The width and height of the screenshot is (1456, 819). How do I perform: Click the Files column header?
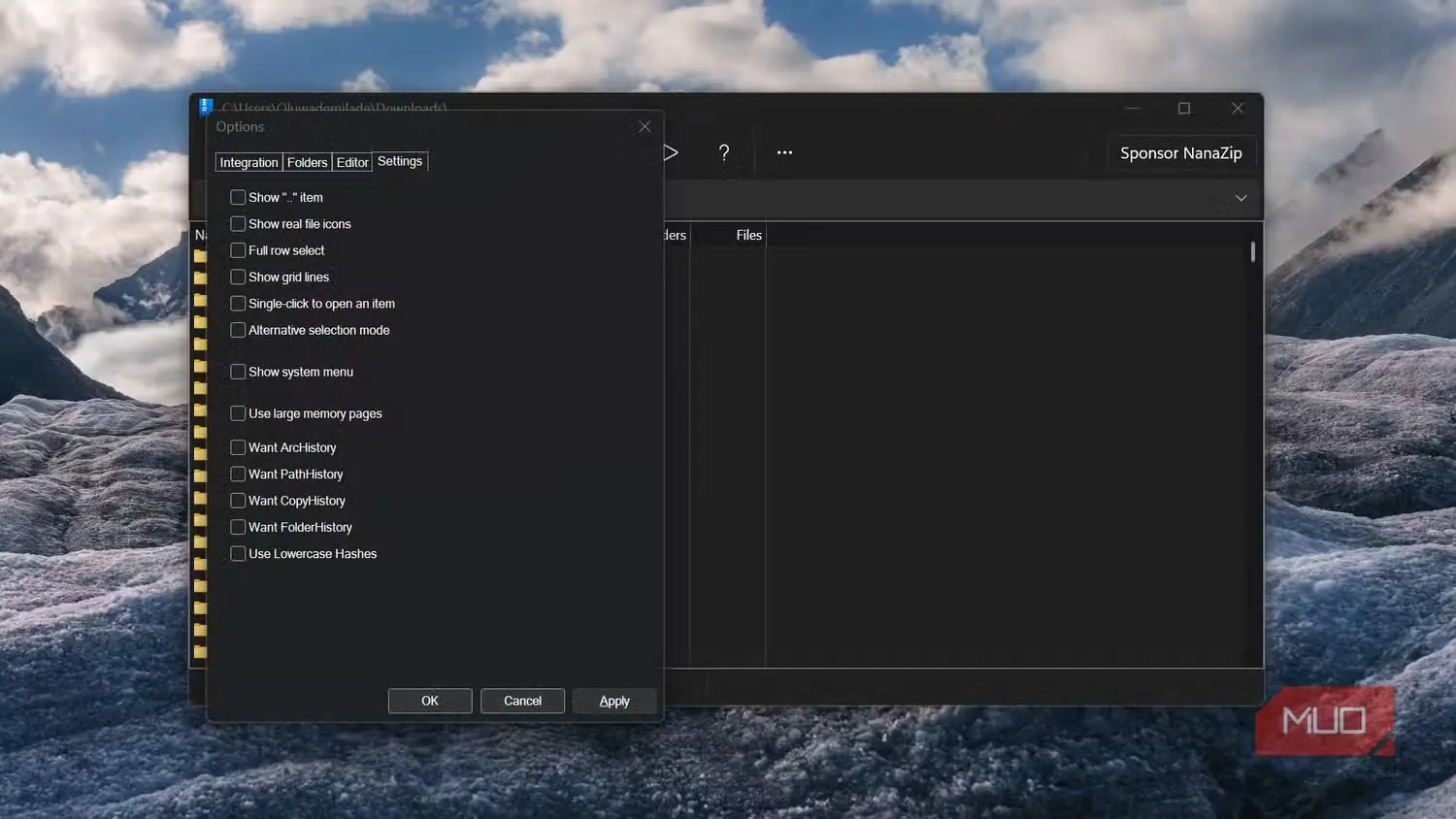pos(748,235)
